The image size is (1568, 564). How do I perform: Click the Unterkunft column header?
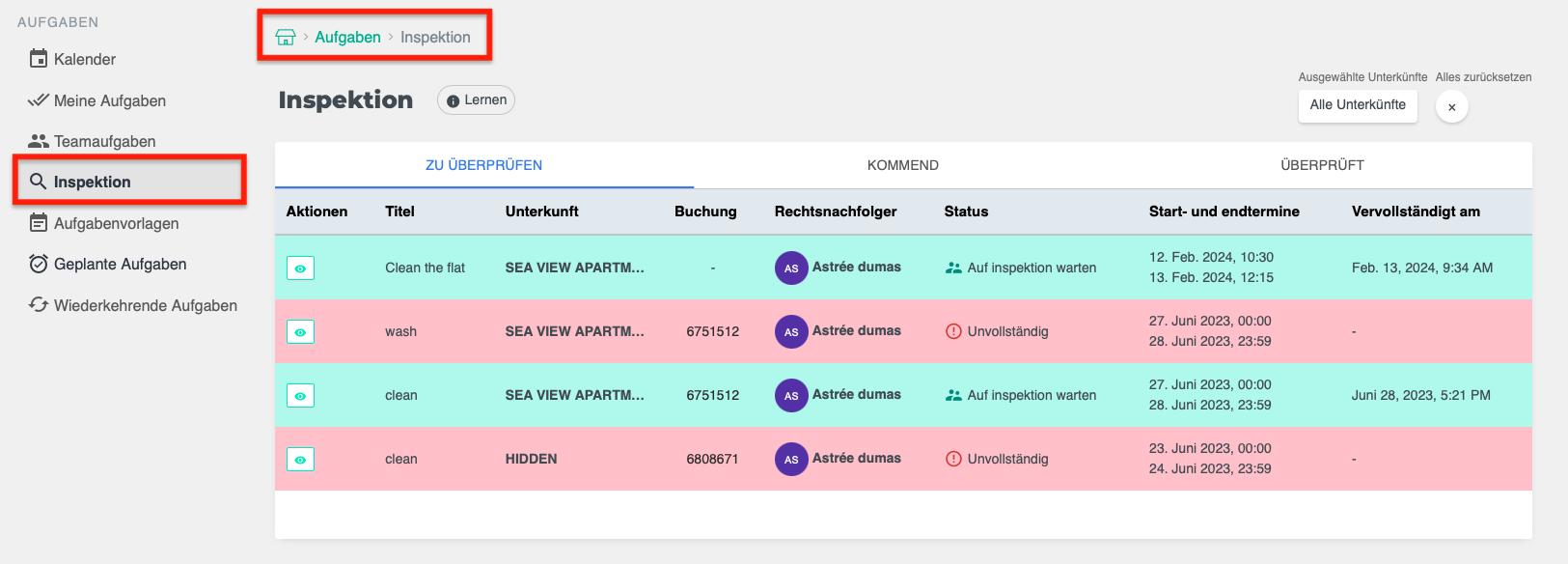542,211
